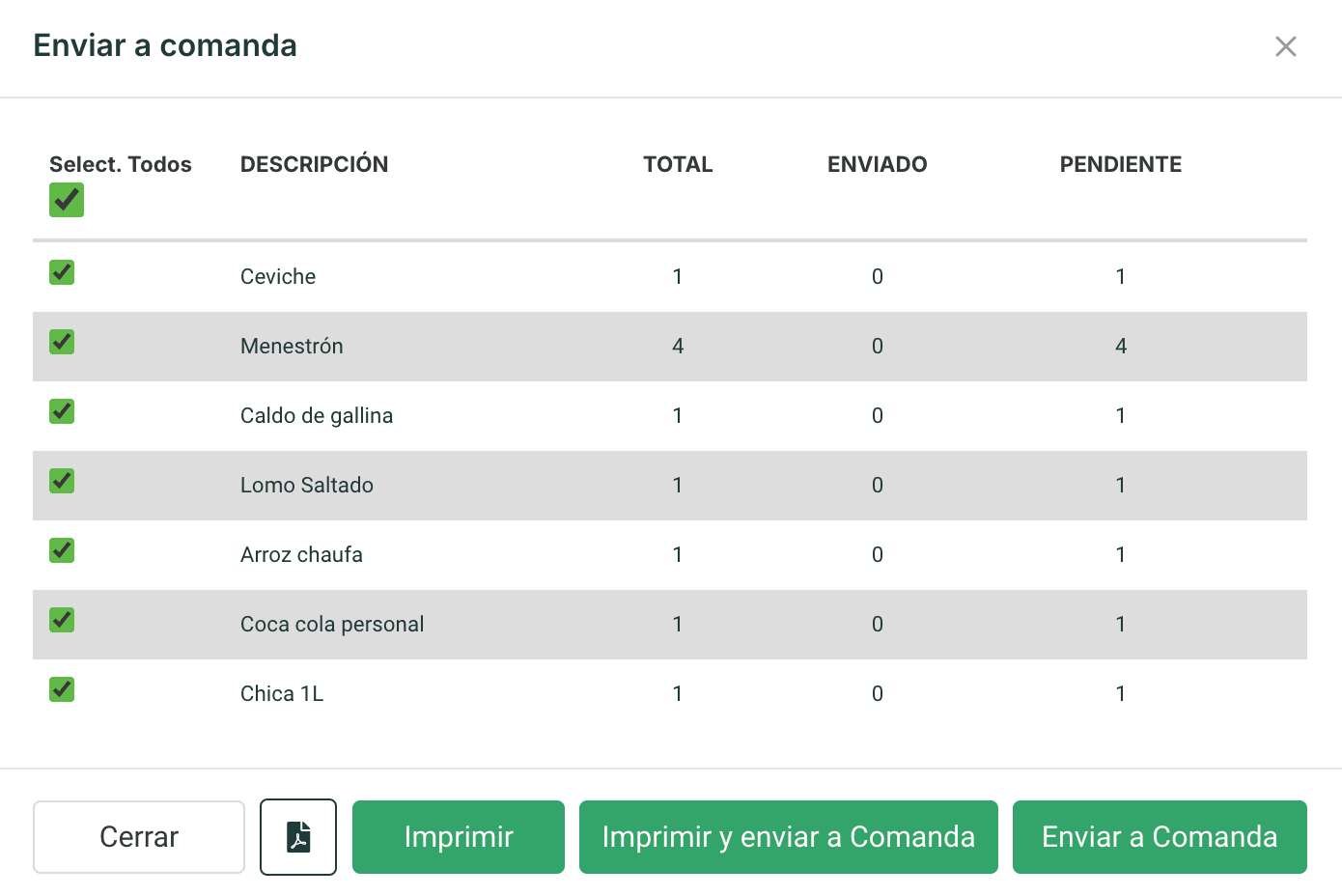Uncheck the Chica 1L checkbox
1342x896 pixels.
(x=62, y=689)
